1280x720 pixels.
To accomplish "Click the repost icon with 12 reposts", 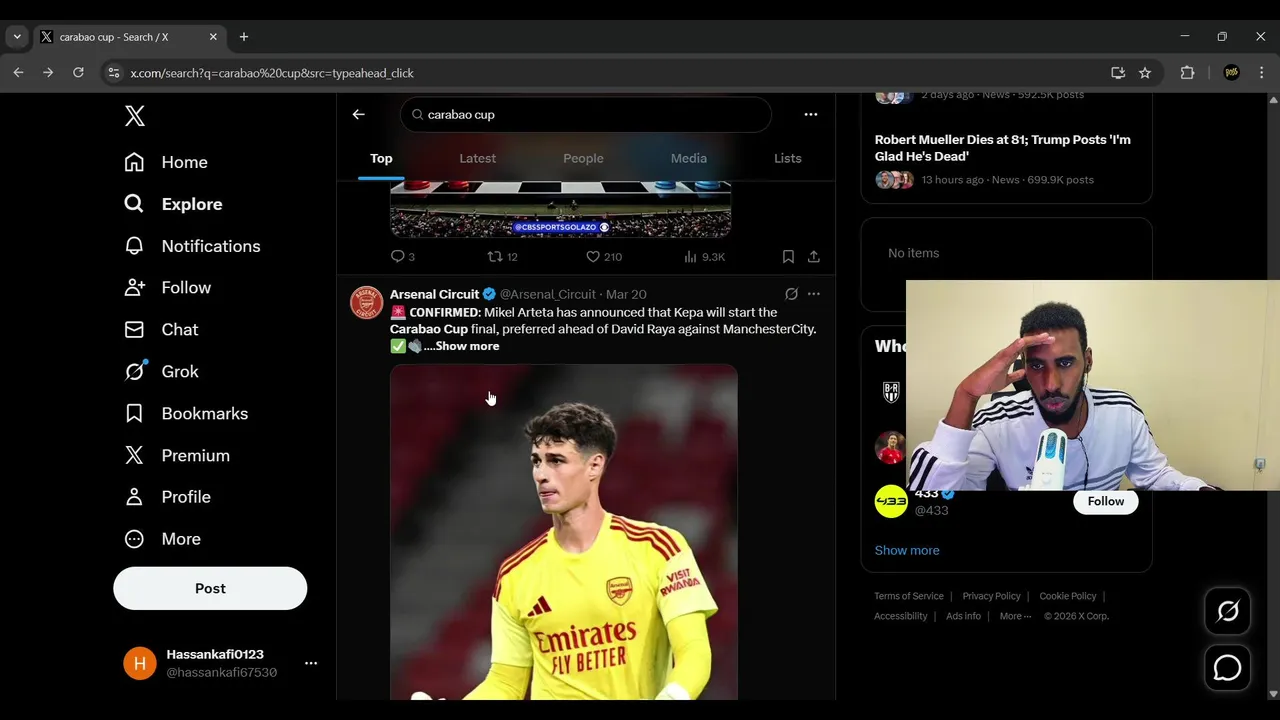I will pos(502,257).
